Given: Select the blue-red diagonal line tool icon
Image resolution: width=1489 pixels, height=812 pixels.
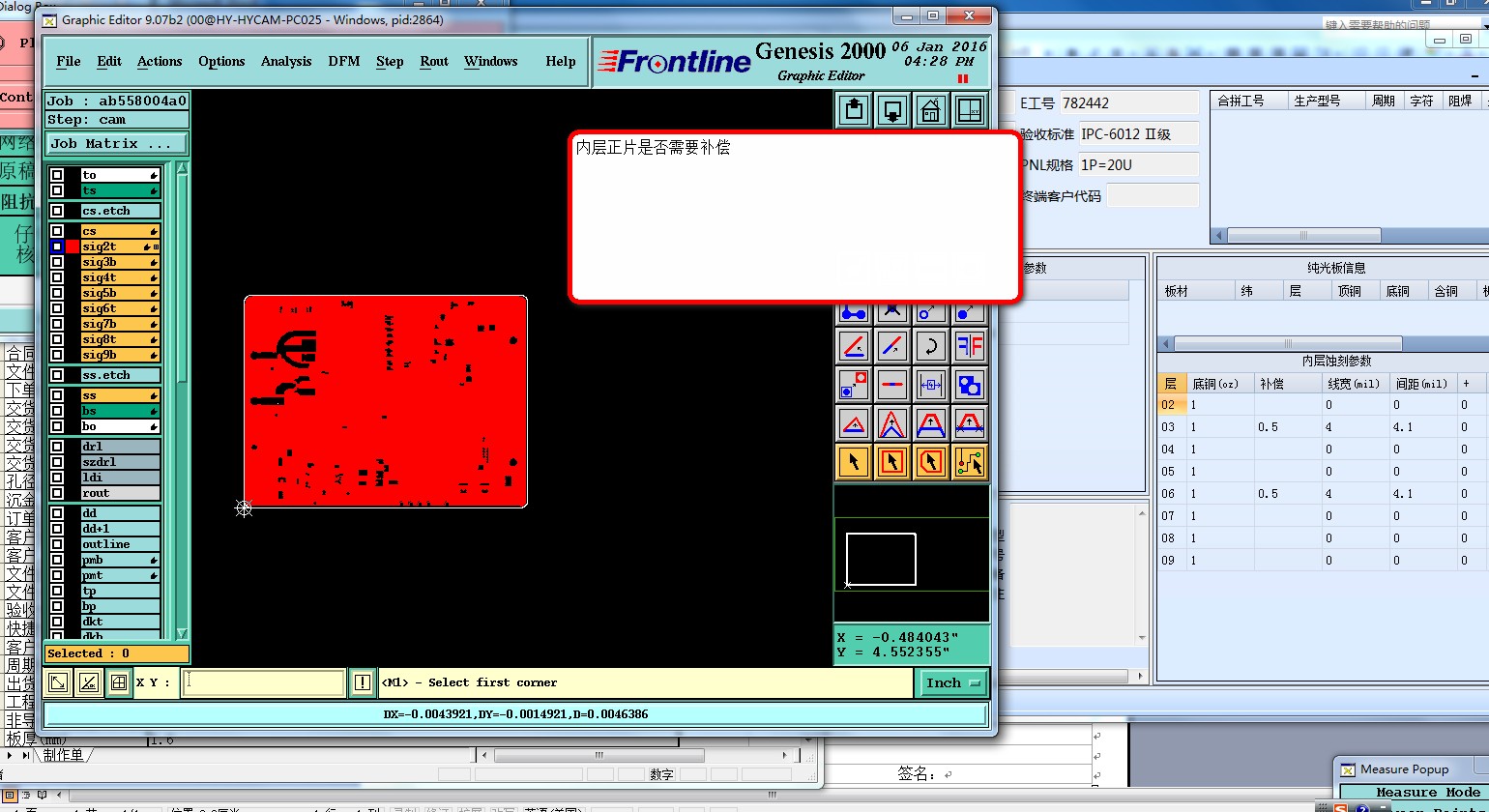Looking at the screenshot, I should click(892, 345).
